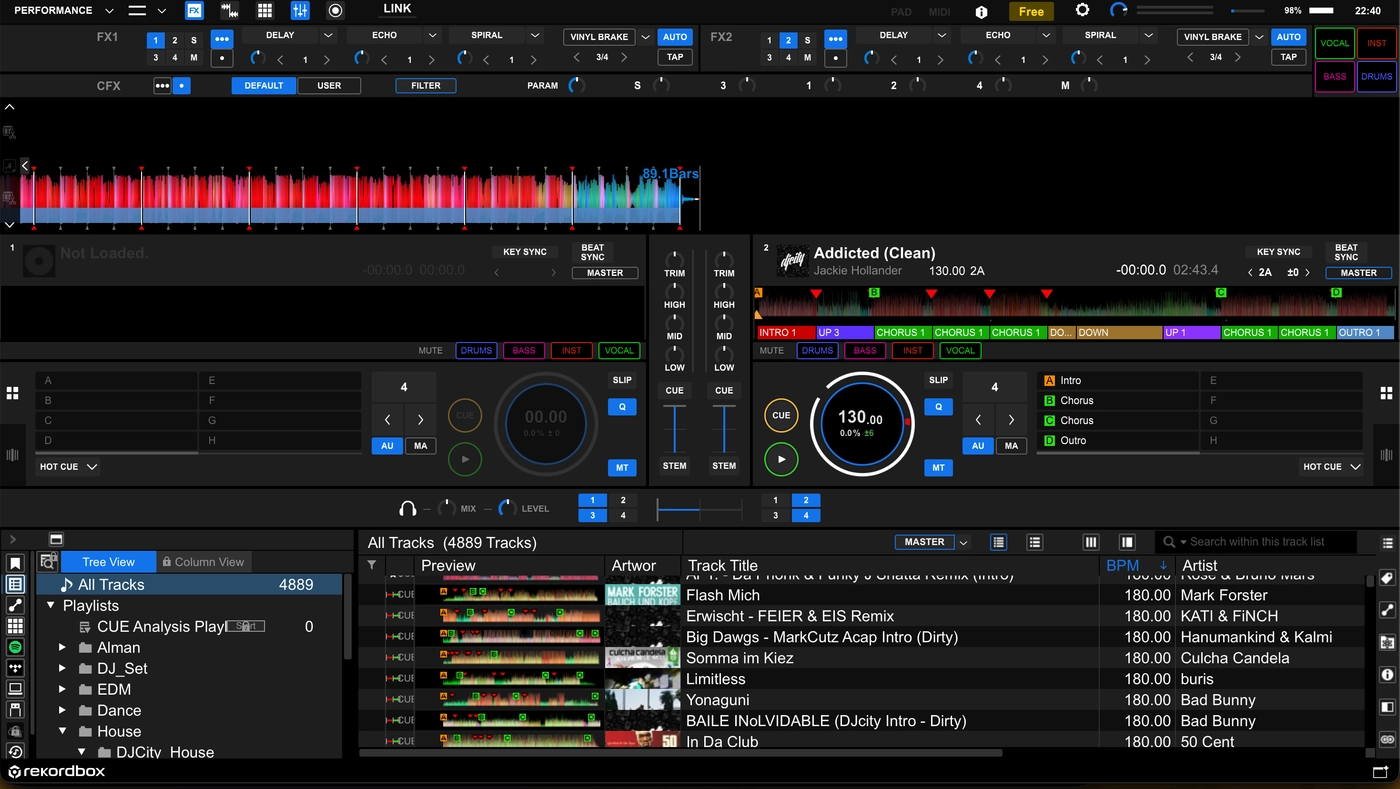Mute VOCAL stem on deck 1

coord(619,351)
